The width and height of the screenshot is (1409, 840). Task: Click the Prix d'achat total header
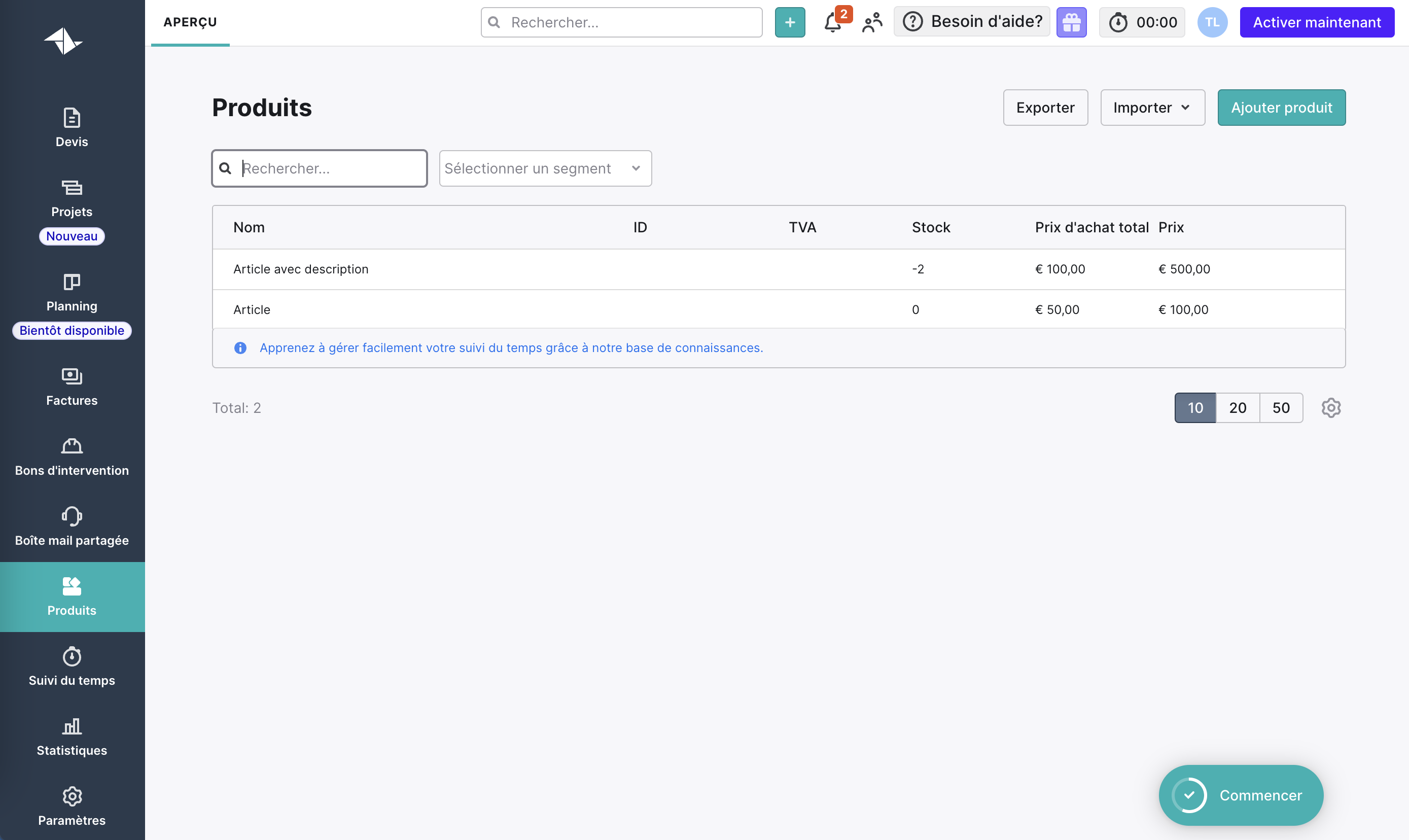pyautogui.click(x=1091, y=227)
